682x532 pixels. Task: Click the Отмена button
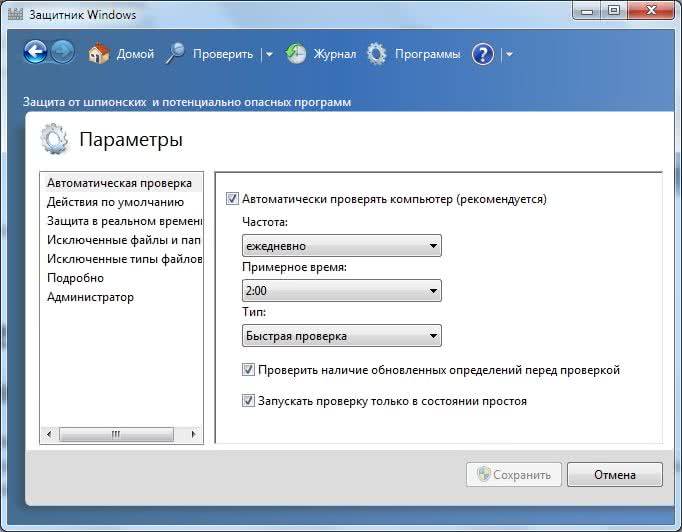(x=615, y=475)
